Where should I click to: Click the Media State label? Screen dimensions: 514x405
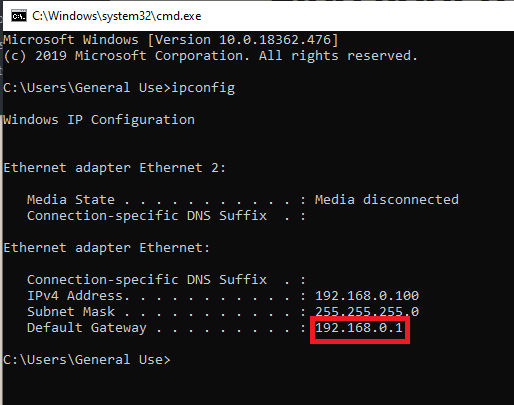(71, 200)
